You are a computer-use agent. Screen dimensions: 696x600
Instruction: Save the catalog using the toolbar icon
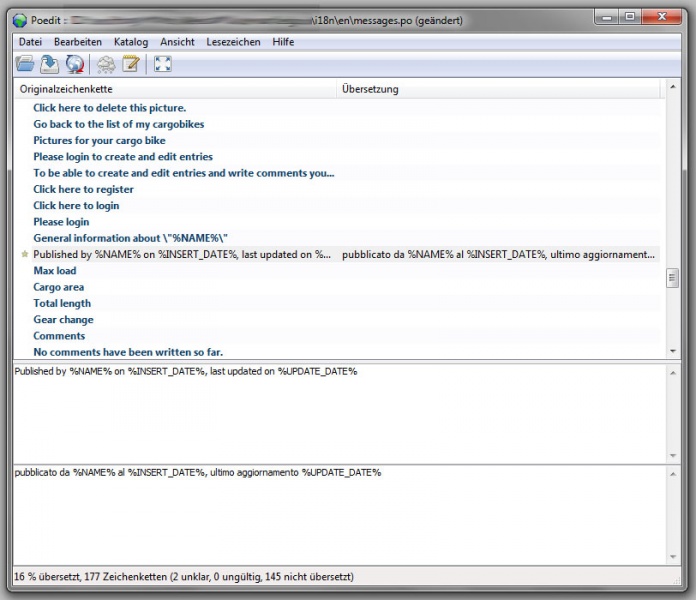pos(50,65)
